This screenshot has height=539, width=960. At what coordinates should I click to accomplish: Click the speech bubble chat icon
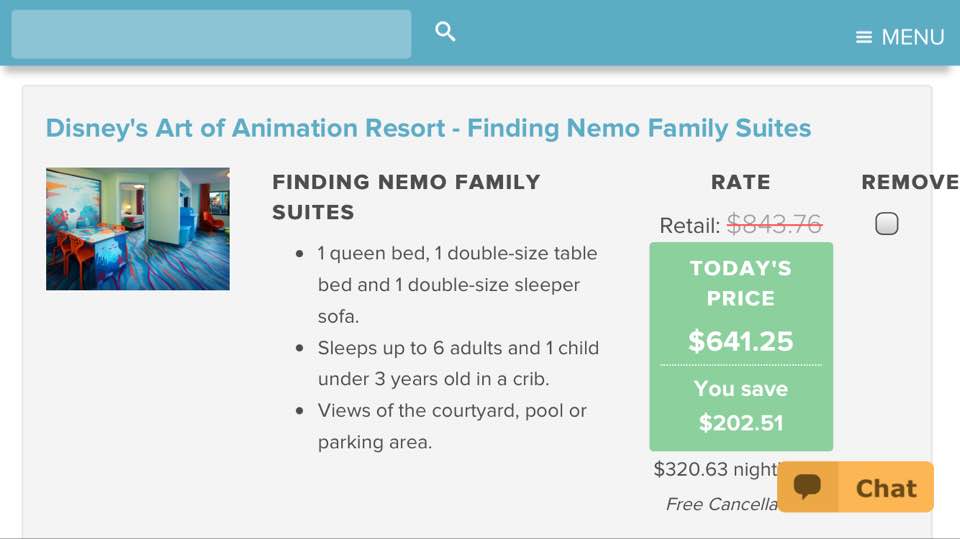tap(807, 486)
